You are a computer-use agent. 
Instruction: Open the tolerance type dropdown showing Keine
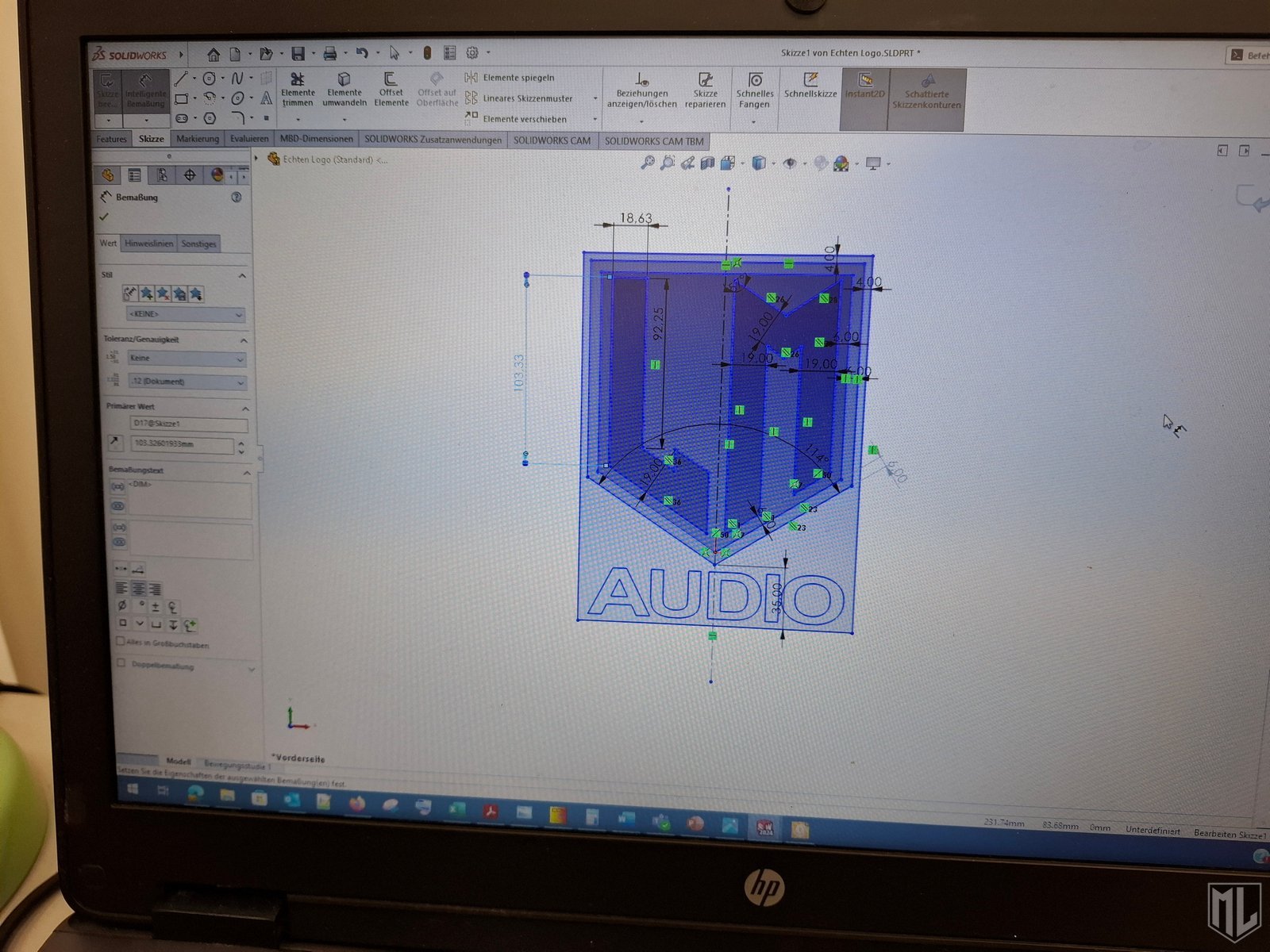tap(187, 359)
